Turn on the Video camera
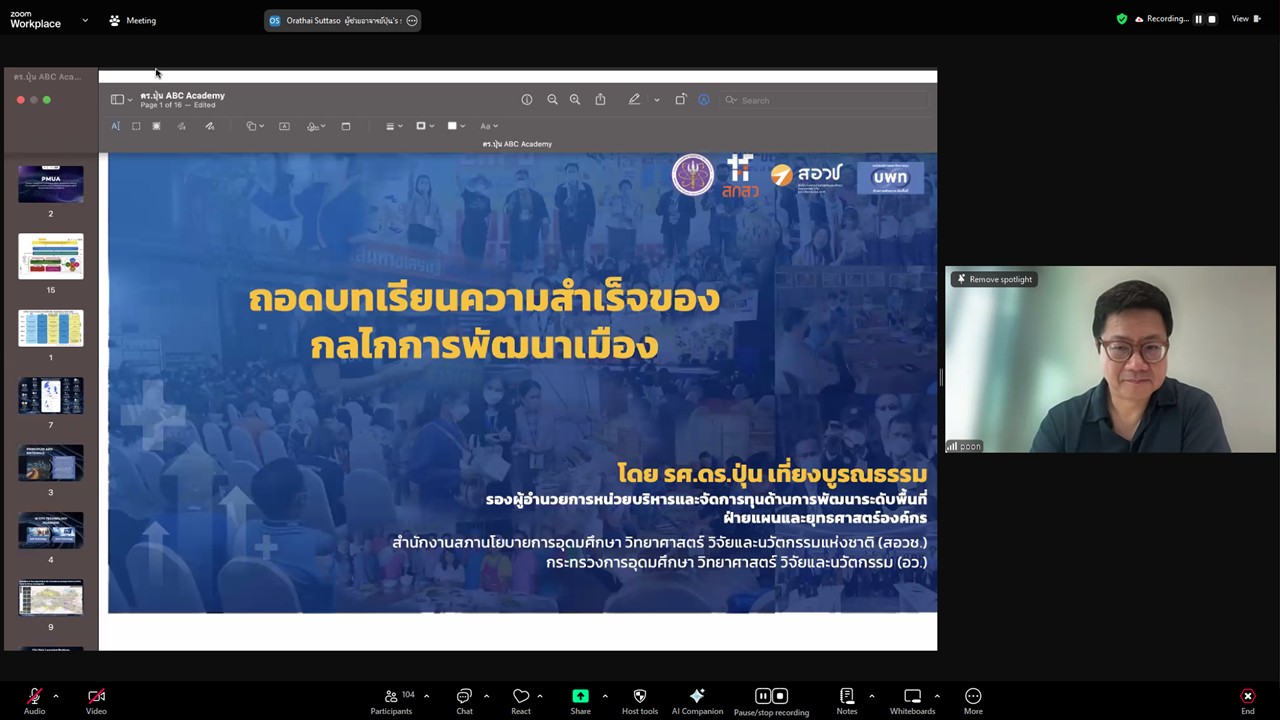 96,701
